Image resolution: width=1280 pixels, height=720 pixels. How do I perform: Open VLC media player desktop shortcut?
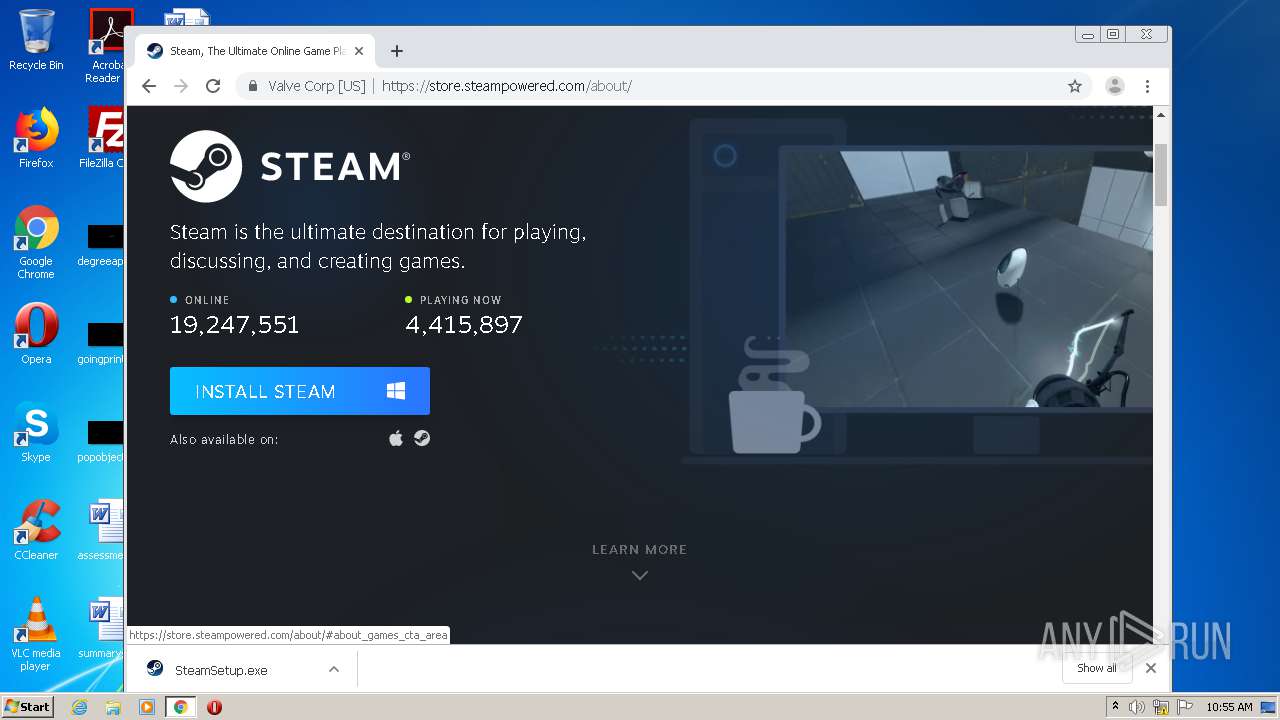[x=36, y=634]
